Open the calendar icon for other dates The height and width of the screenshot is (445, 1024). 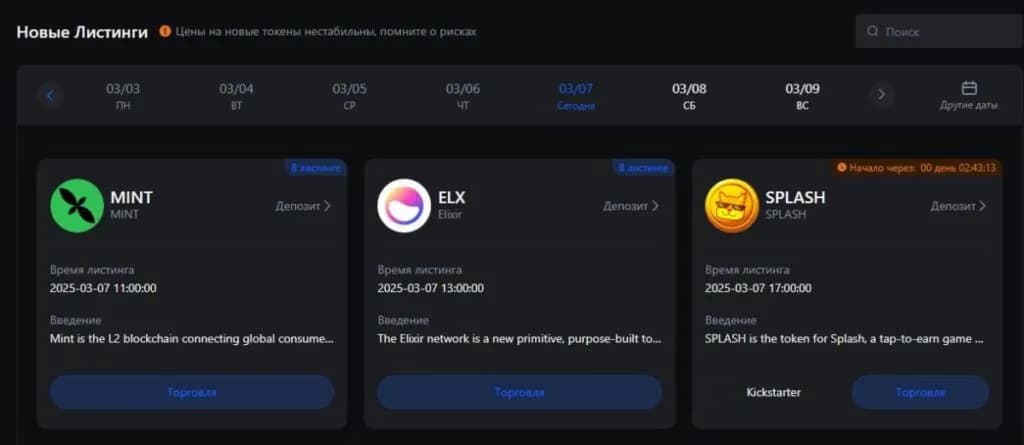(x=969, y=88)
